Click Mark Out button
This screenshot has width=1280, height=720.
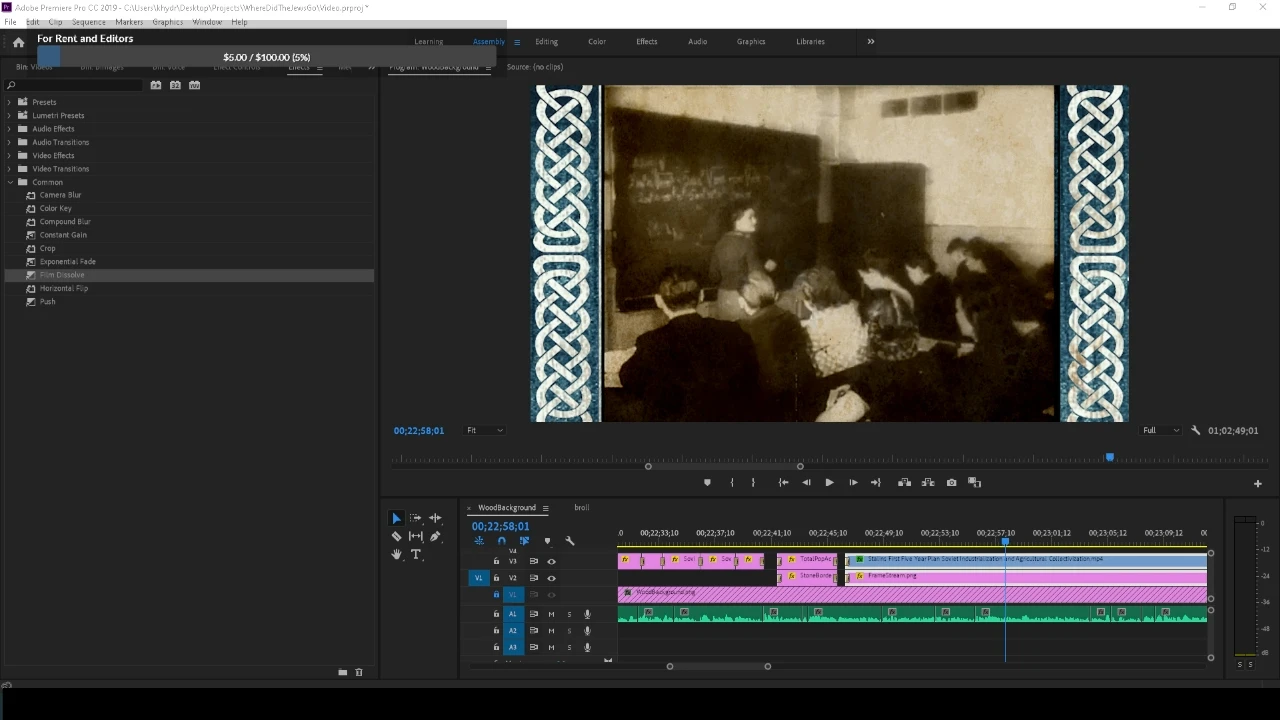point(754,482)
